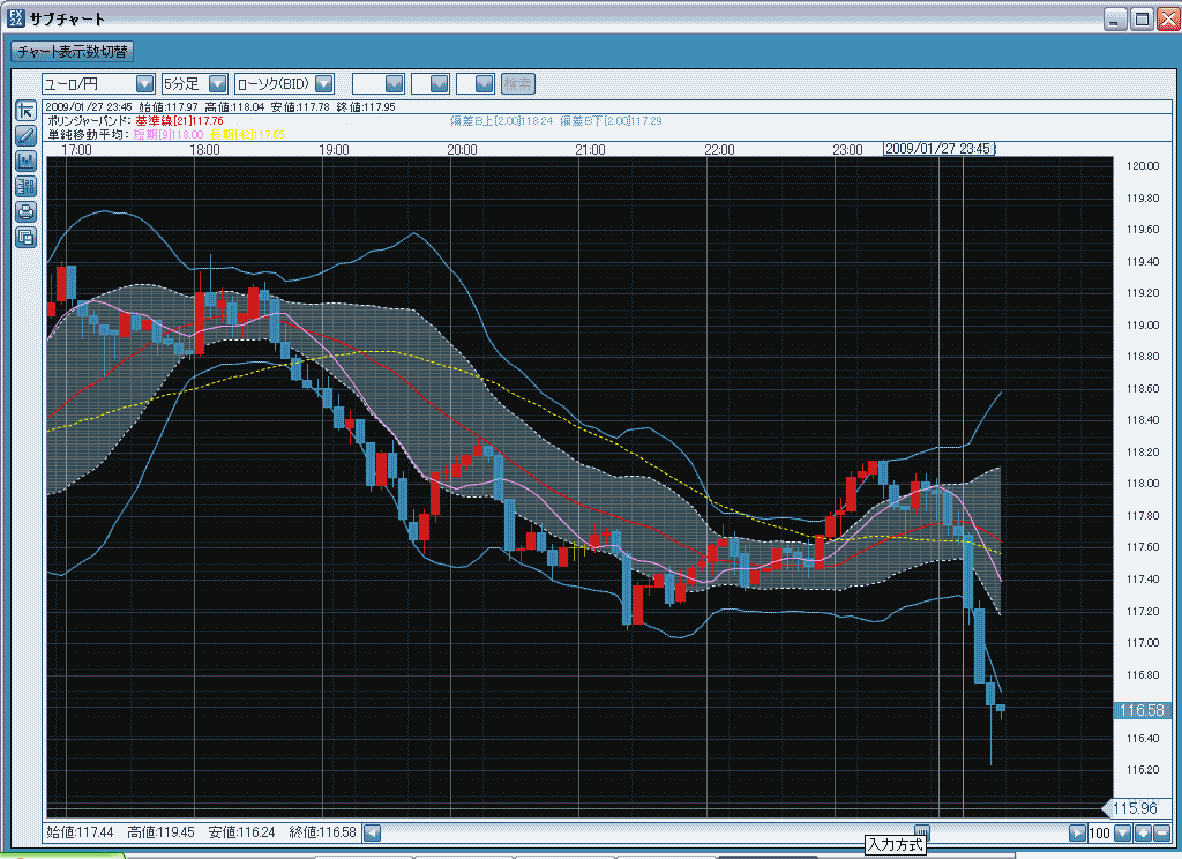The width and height of the screenshot is (1182, 859).
Task: Select the cursor pointer tool in left toolbar
Action: pos(26,110)
